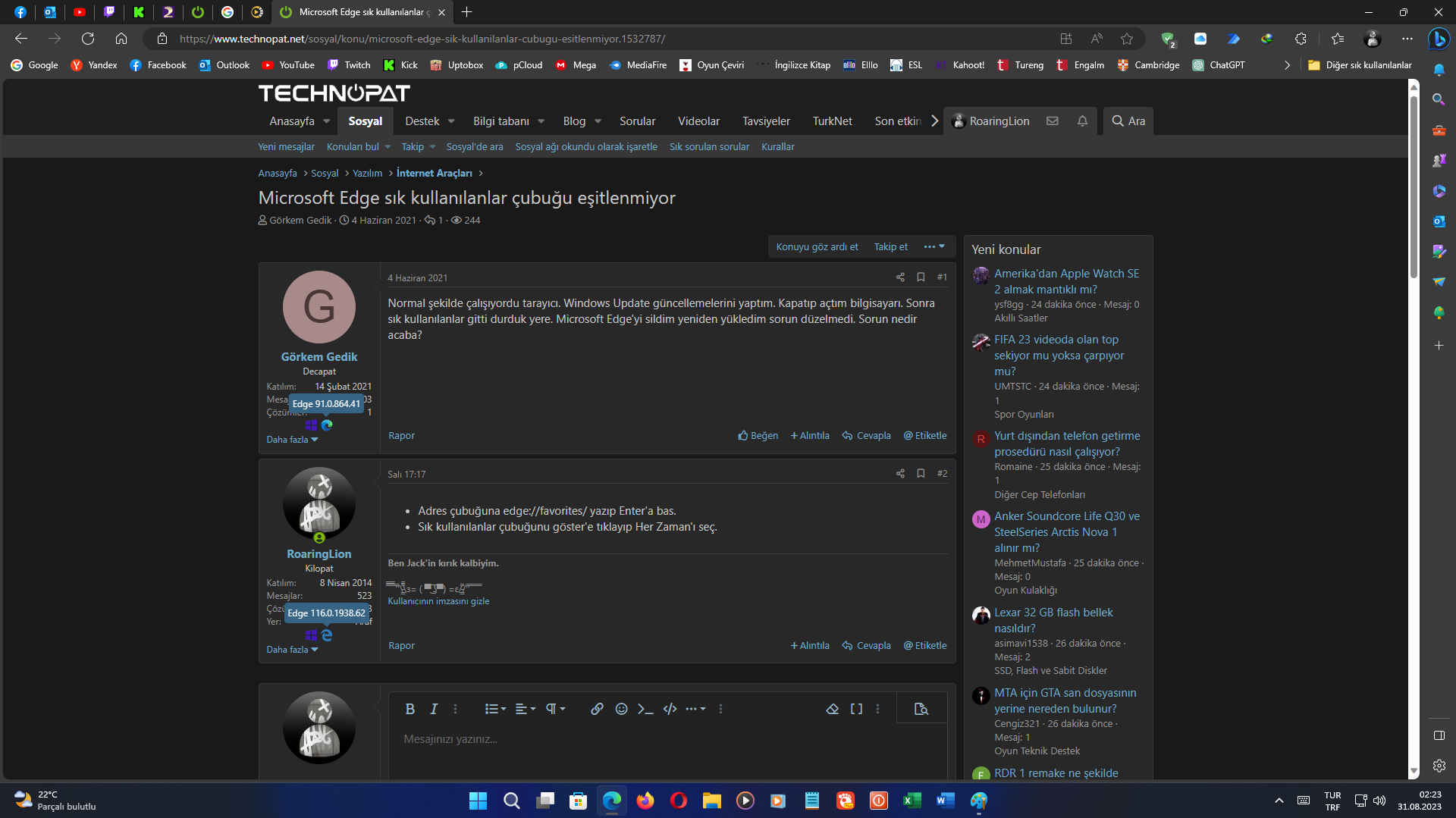1456x818 pixels.
Task: Expand the Blog menu dropdown arrow
Action: (598, 121)
